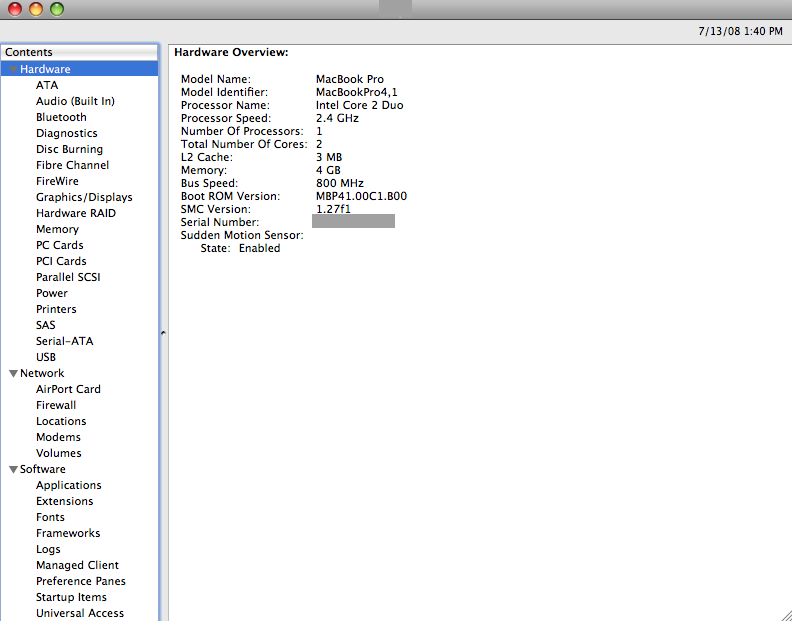The width and height of the screenshot is (792, 621).
Task: Open the Diagnostics entry
Action: click(67, 133)
